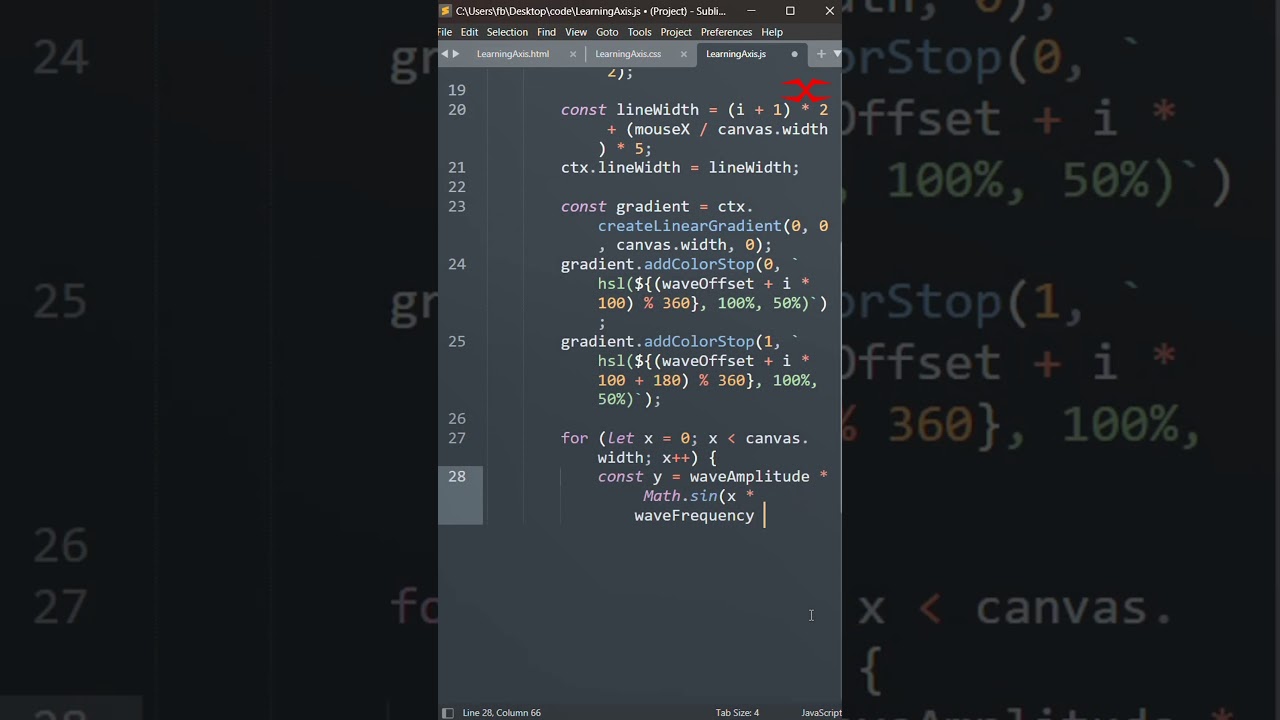This screenshot has width=1280, height=720.
Task: Click the Line 28, Column 66 status
Action: tap(502, 713)
